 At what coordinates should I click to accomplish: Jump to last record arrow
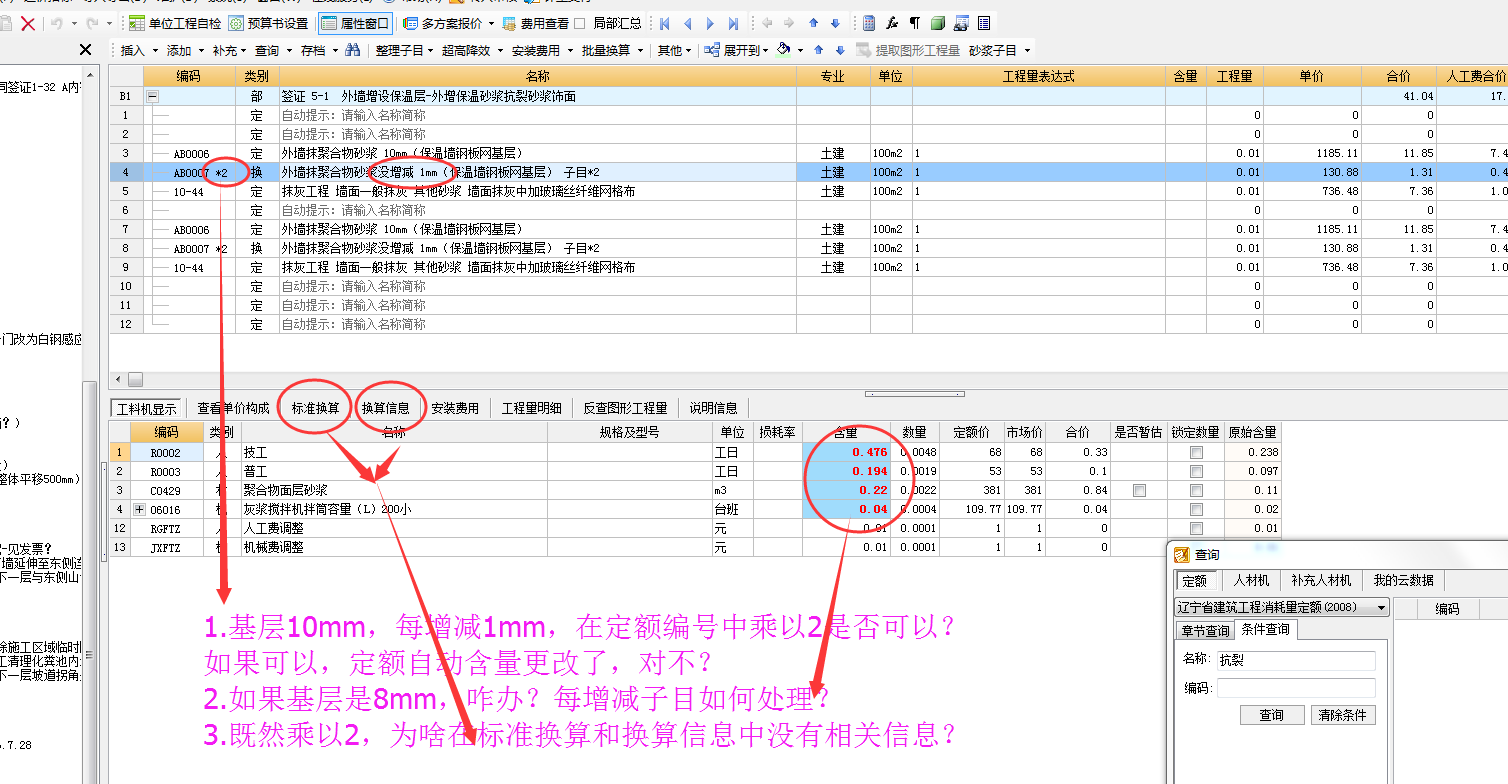click(x=734, y=23)
